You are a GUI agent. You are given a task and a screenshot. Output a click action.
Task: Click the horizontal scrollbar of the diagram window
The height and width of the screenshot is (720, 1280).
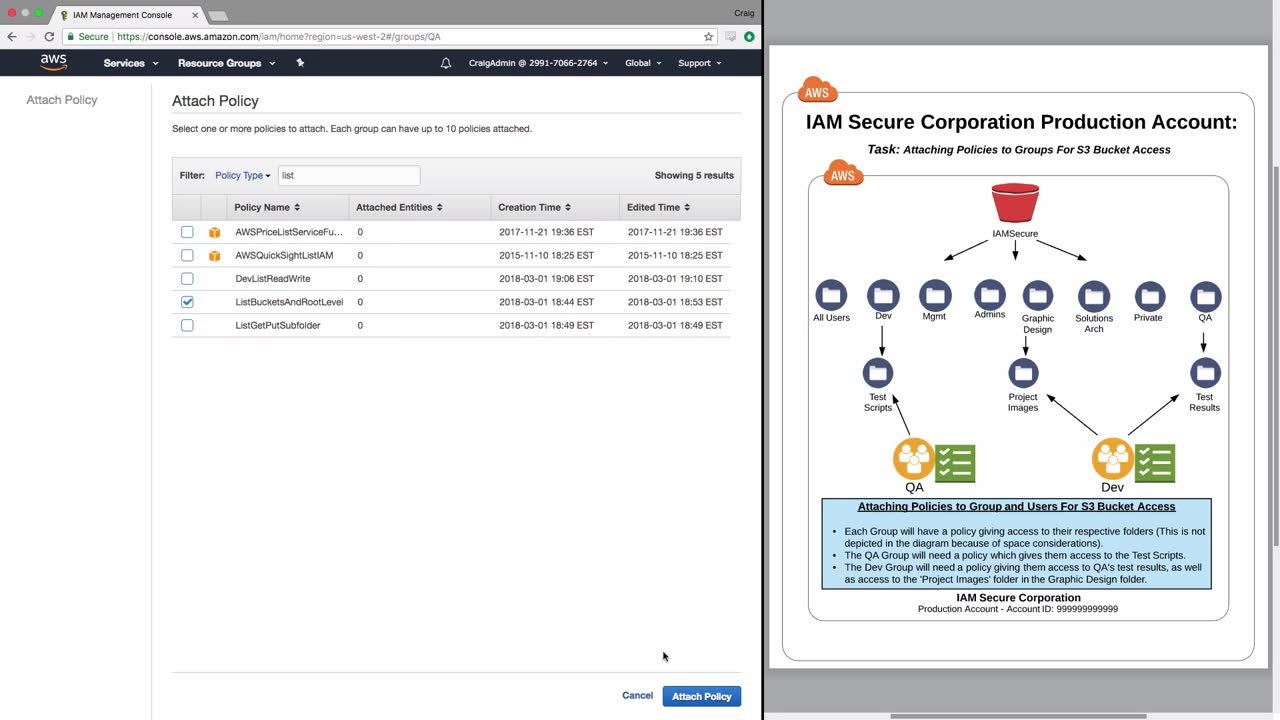pos(1018,716)
